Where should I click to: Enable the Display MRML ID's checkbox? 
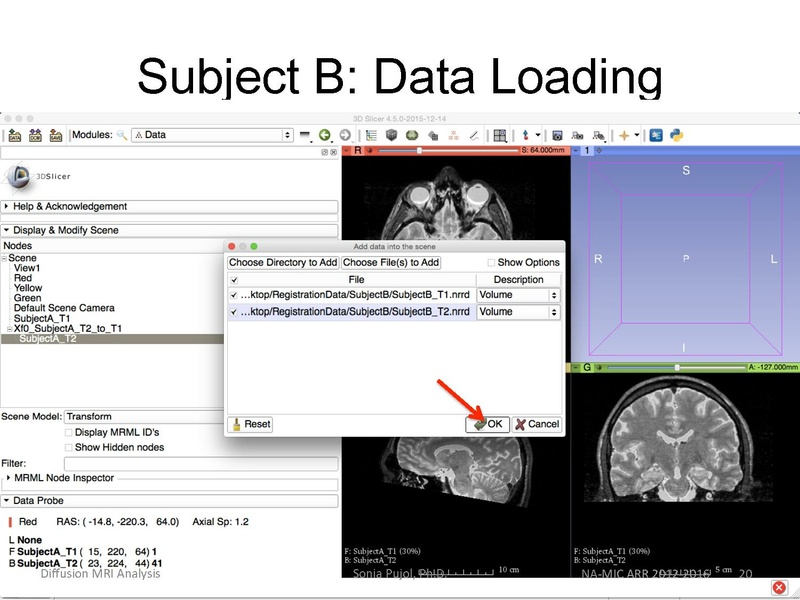click(66, 433)
